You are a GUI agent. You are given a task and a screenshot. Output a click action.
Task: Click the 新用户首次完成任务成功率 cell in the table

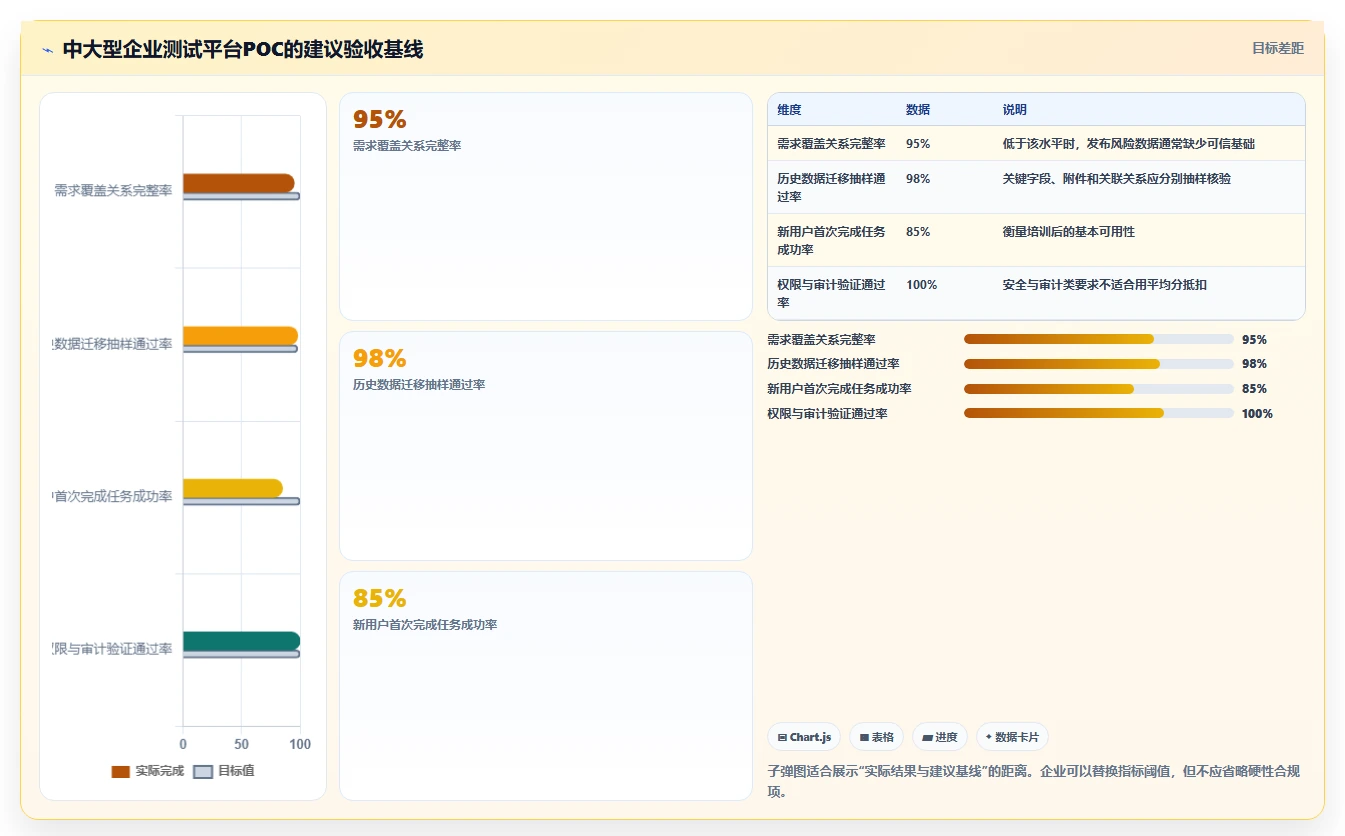click(831, 241)
